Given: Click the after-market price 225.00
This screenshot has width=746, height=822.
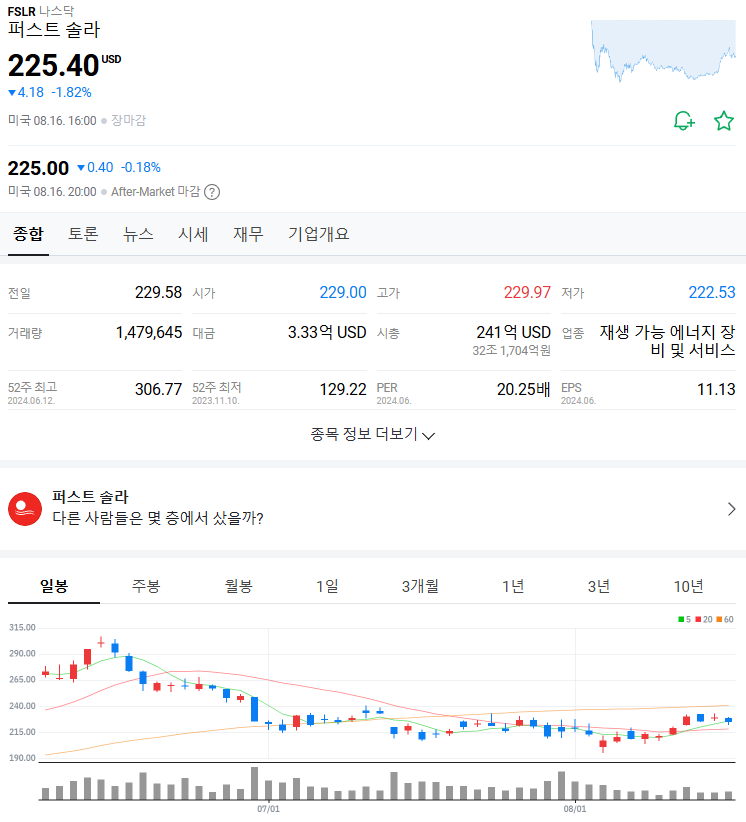Looking at the screenshot, I should 38,168.
